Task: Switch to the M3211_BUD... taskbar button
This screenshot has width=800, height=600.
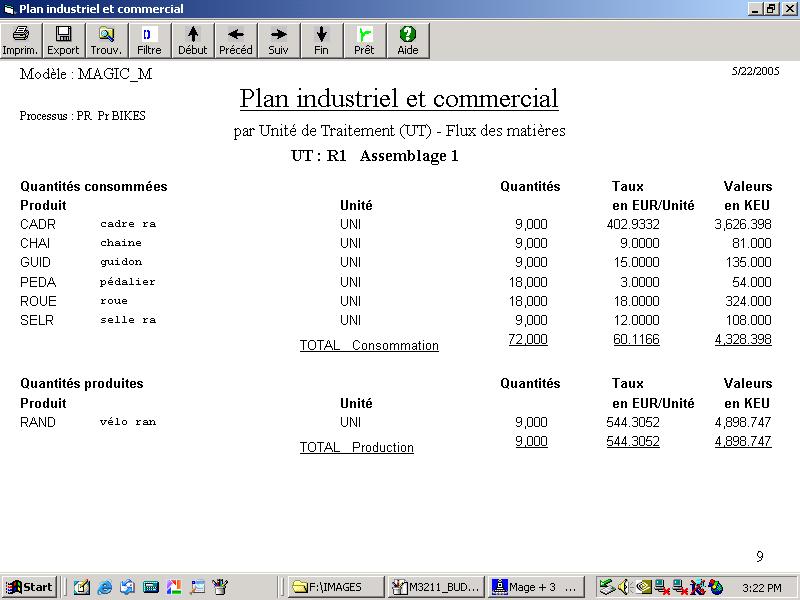Action: (x=435, y=587)
